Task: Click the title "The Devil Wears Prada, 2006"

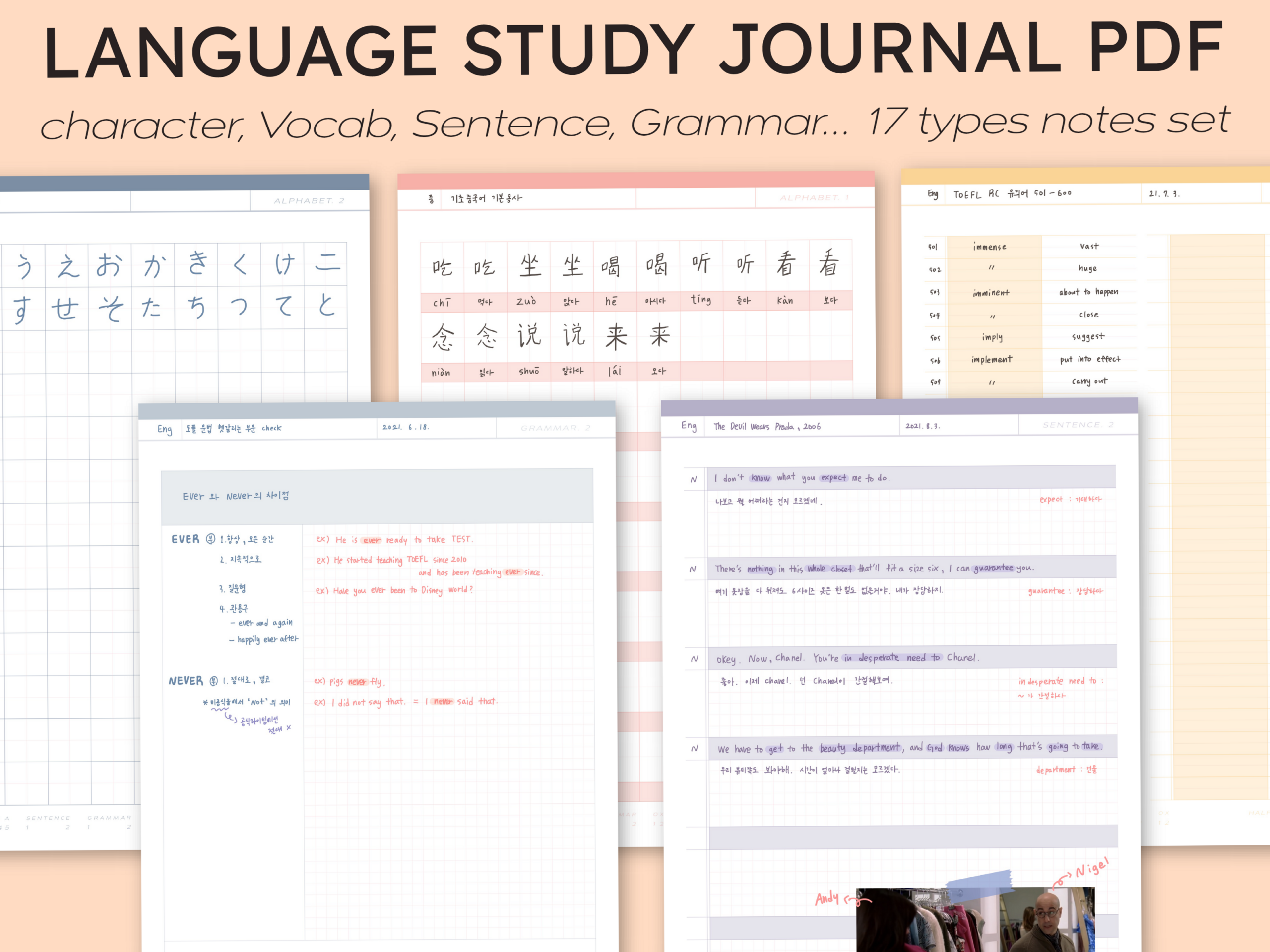Action: [767, 426]
